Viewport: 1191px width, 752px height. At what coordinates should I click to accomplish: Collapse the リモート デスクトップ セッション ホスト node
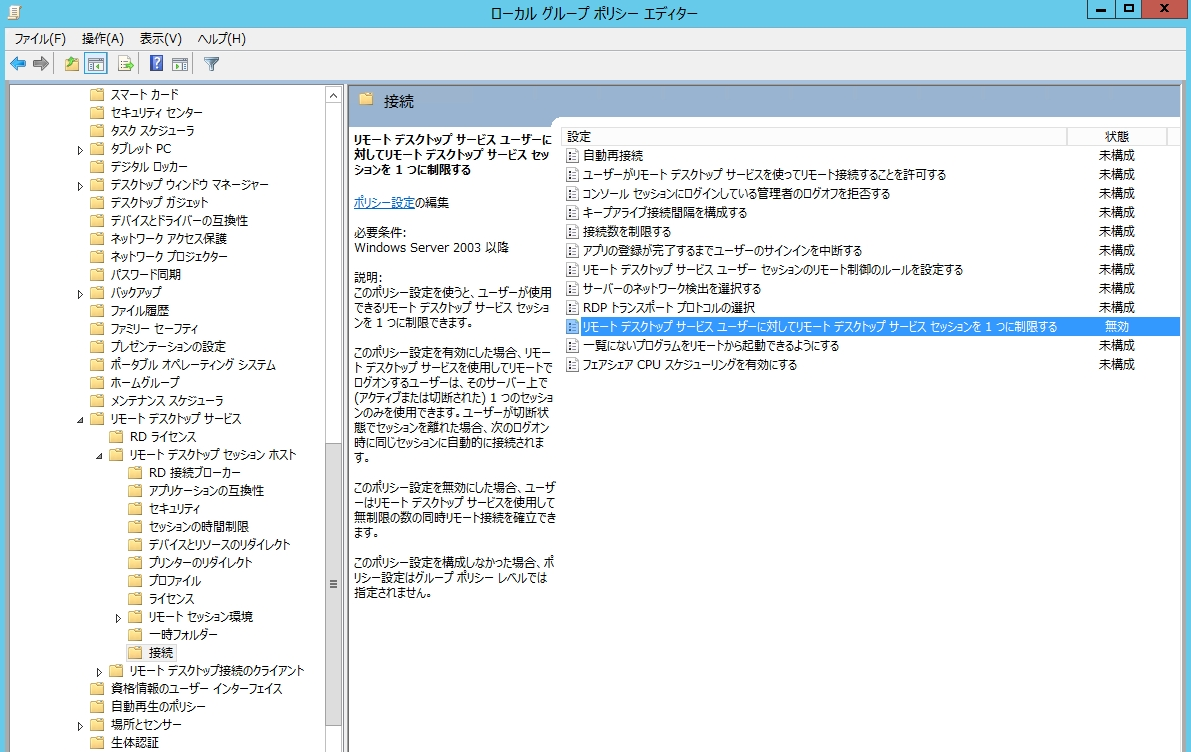tap(99, 456)
